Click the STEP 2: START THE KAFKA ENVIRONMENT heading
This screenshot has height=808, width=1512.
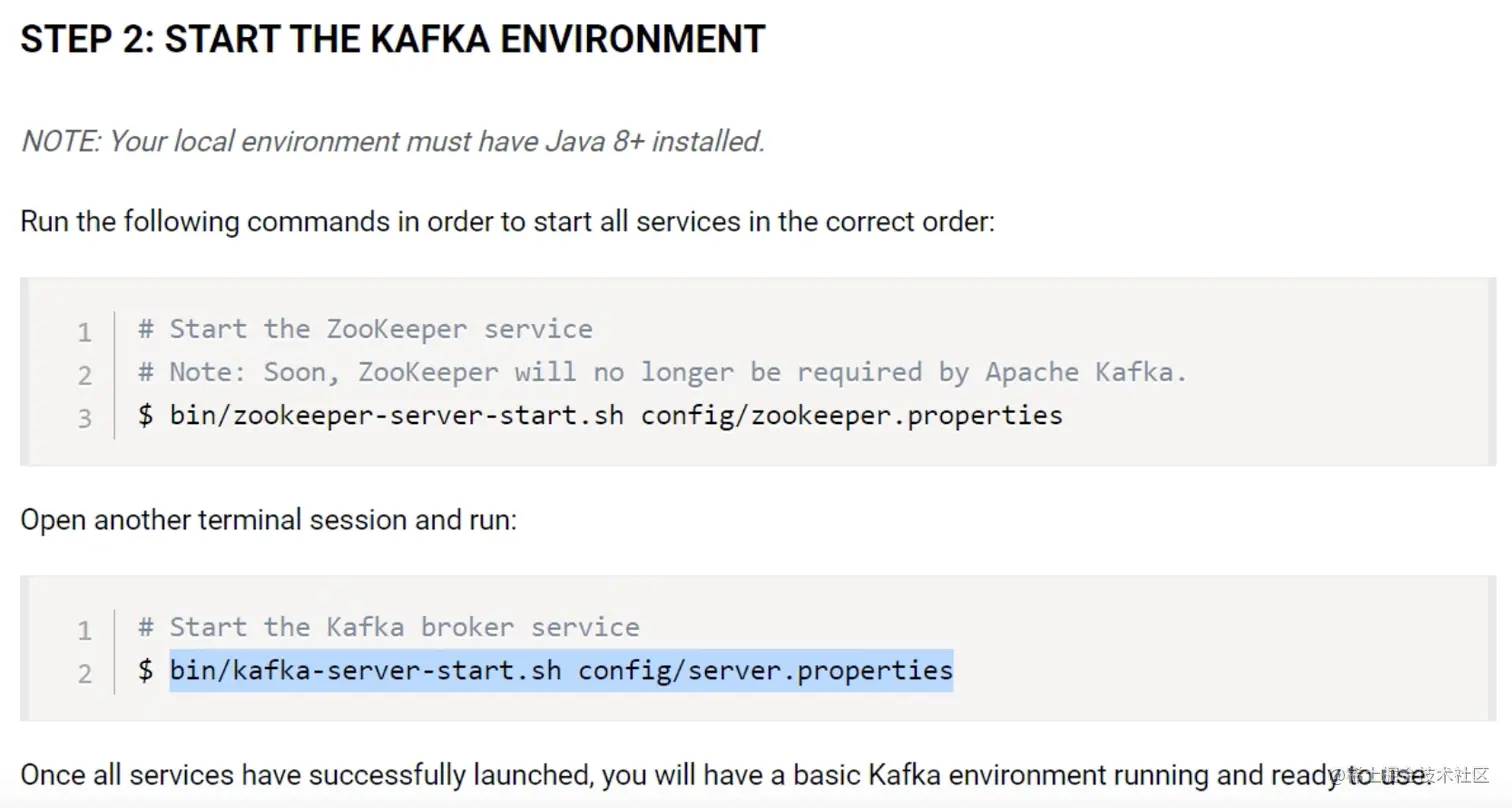pyautogui.click(x=392, y=39)
